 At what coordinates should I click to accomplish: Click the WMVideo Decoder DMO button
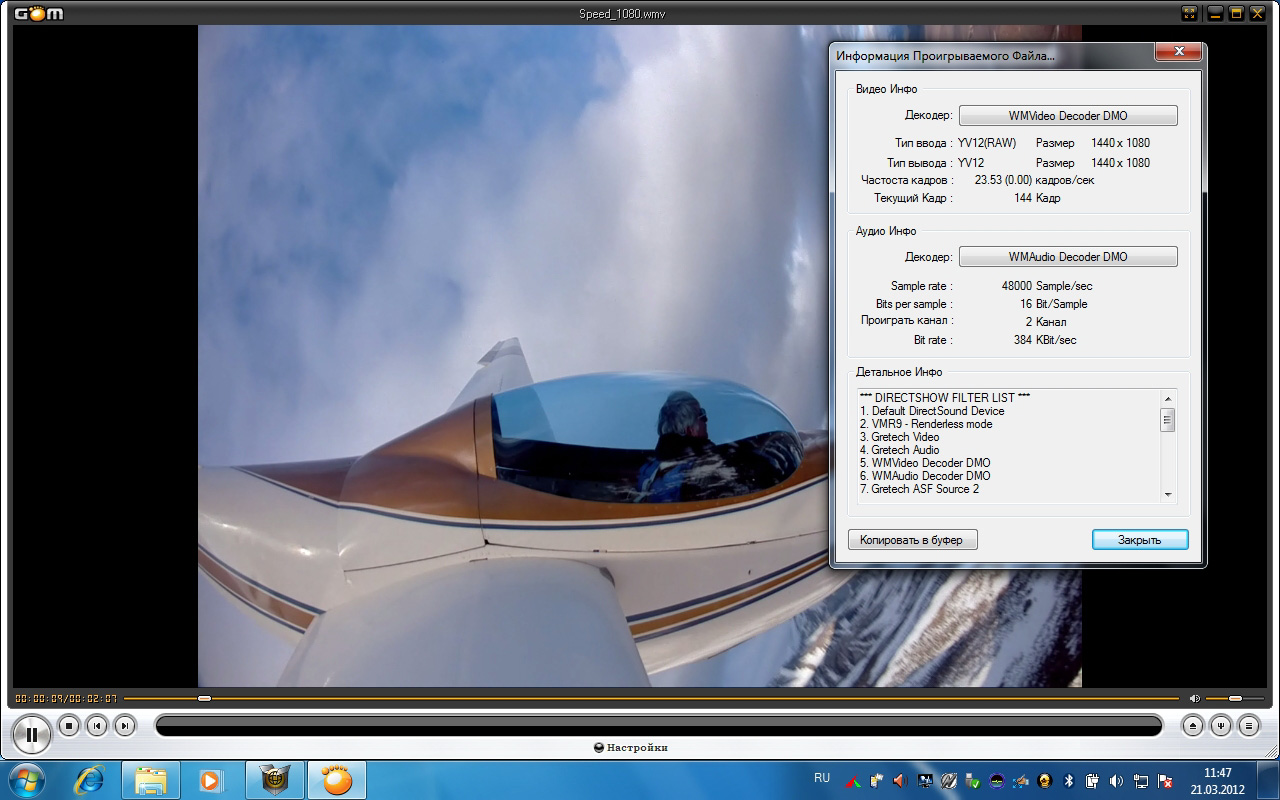coord(1067,116)
